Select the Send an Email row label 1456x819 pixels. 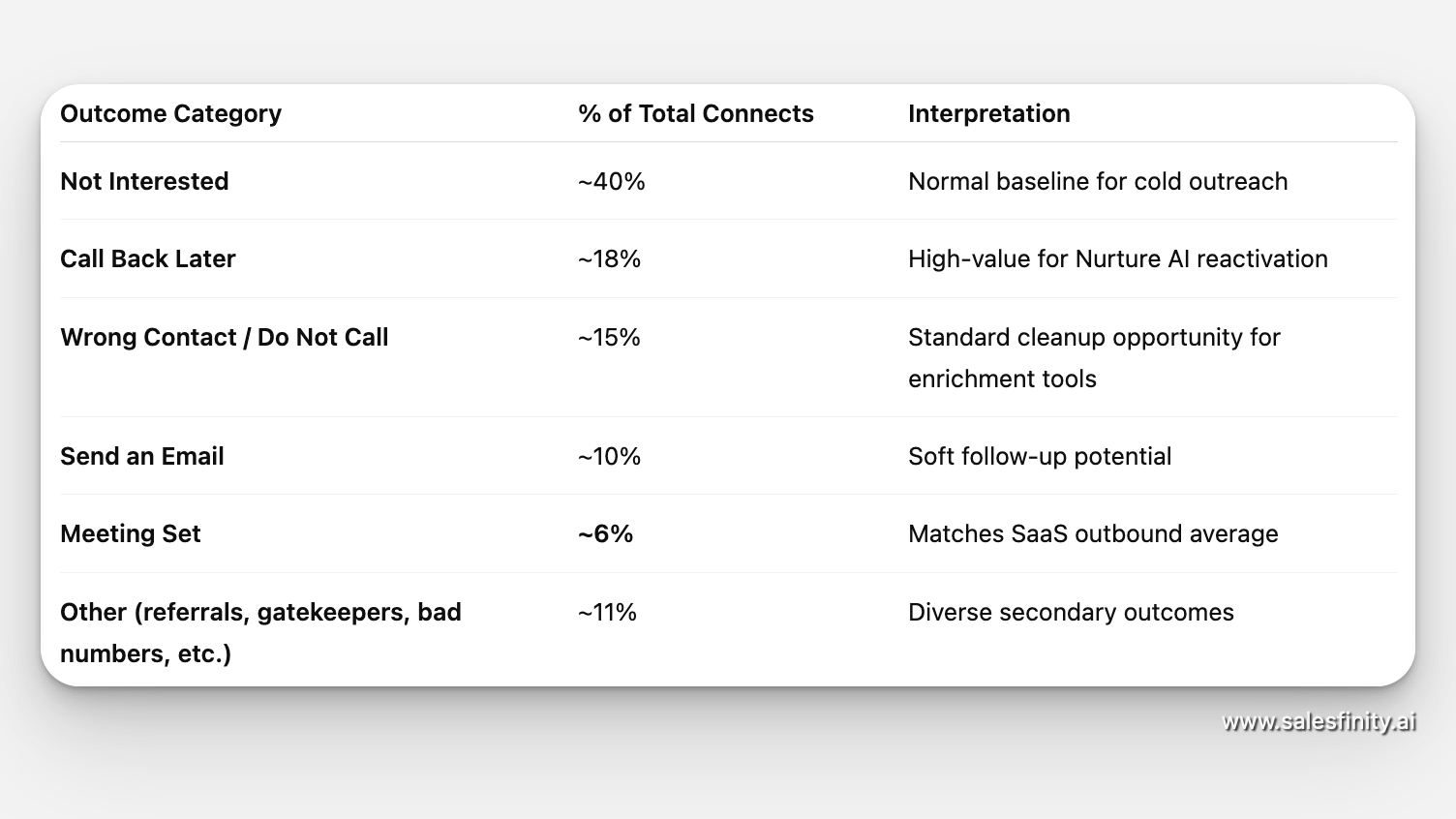pos(141,456)
